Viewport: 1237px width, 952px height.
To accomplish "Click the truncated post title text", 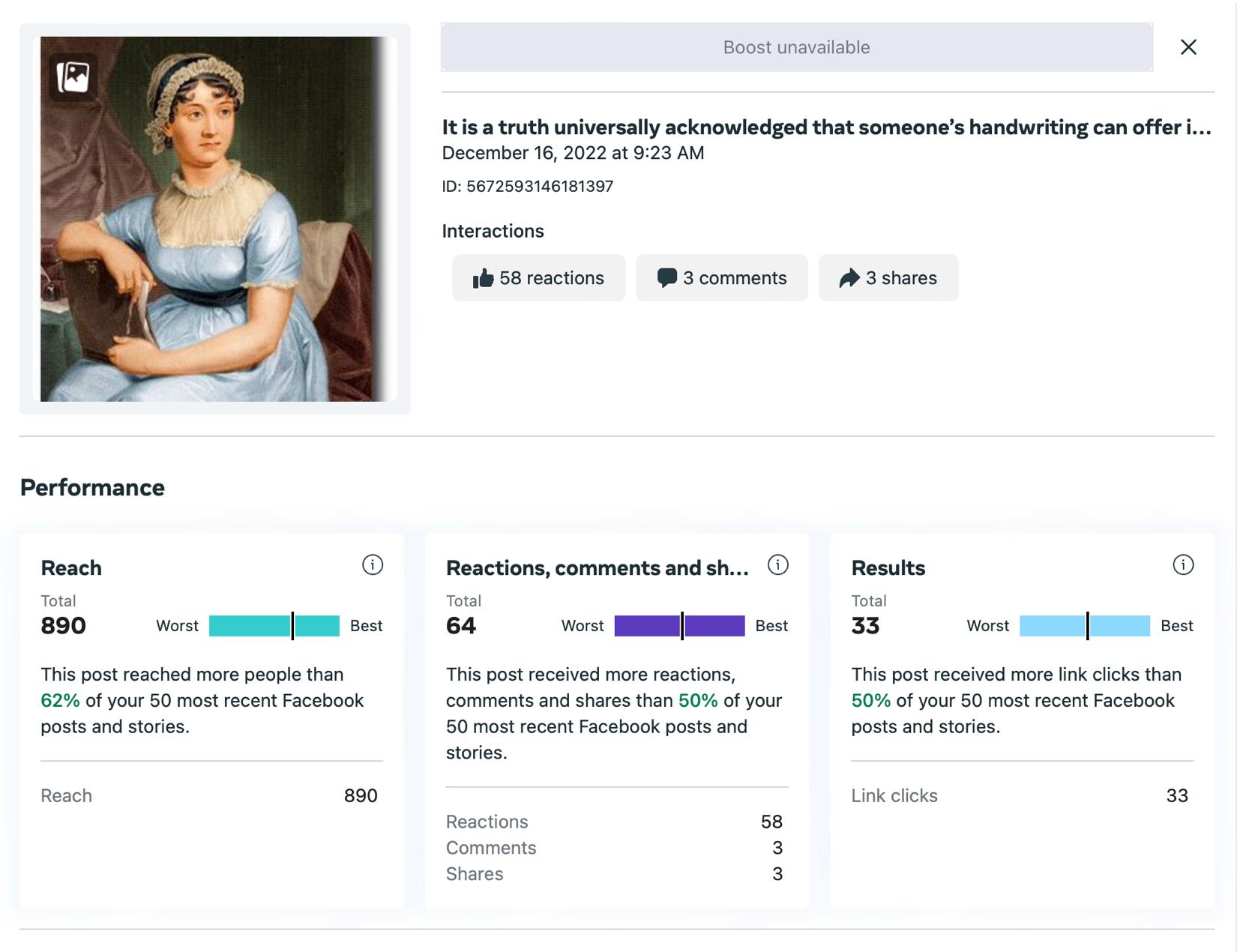I will click(x=826, y=127).
